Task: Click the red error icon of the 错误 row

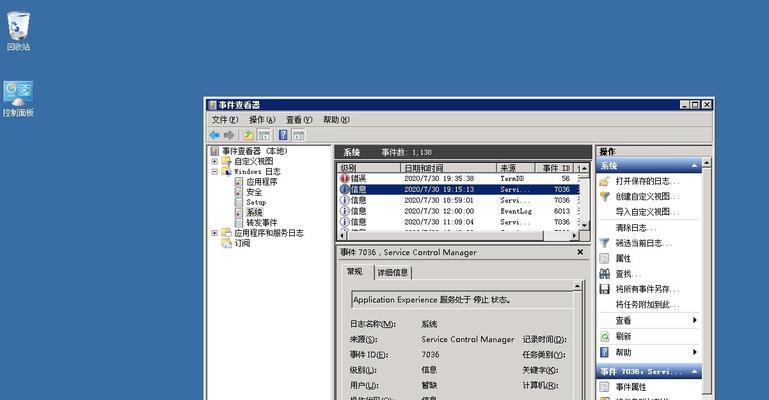Action: click(345, 179)
